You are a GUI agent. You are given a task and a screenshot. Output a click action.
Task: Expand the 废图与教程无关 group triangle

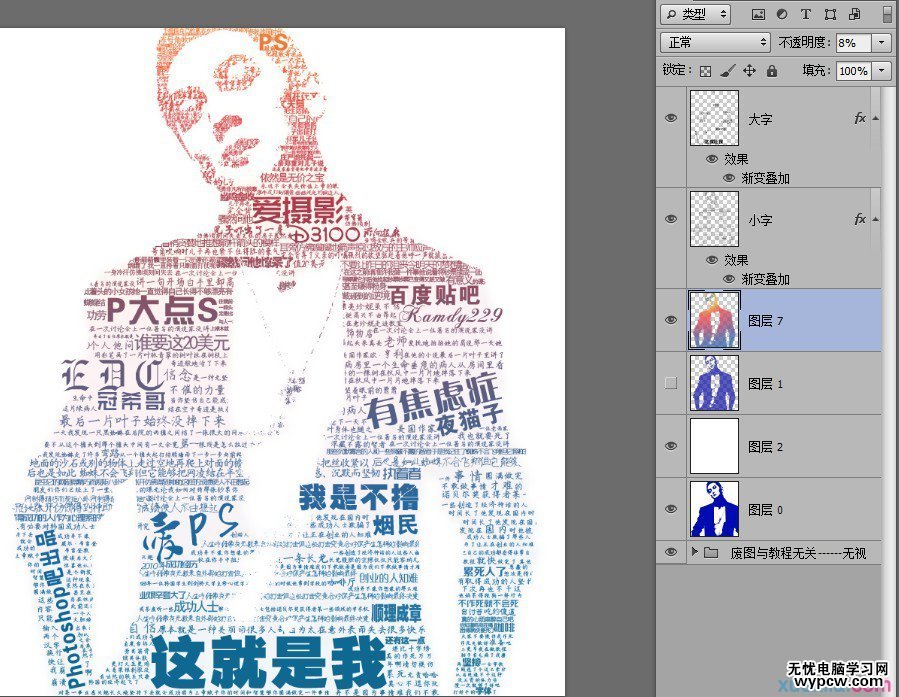pyautogui.click(x=694, y=552)
